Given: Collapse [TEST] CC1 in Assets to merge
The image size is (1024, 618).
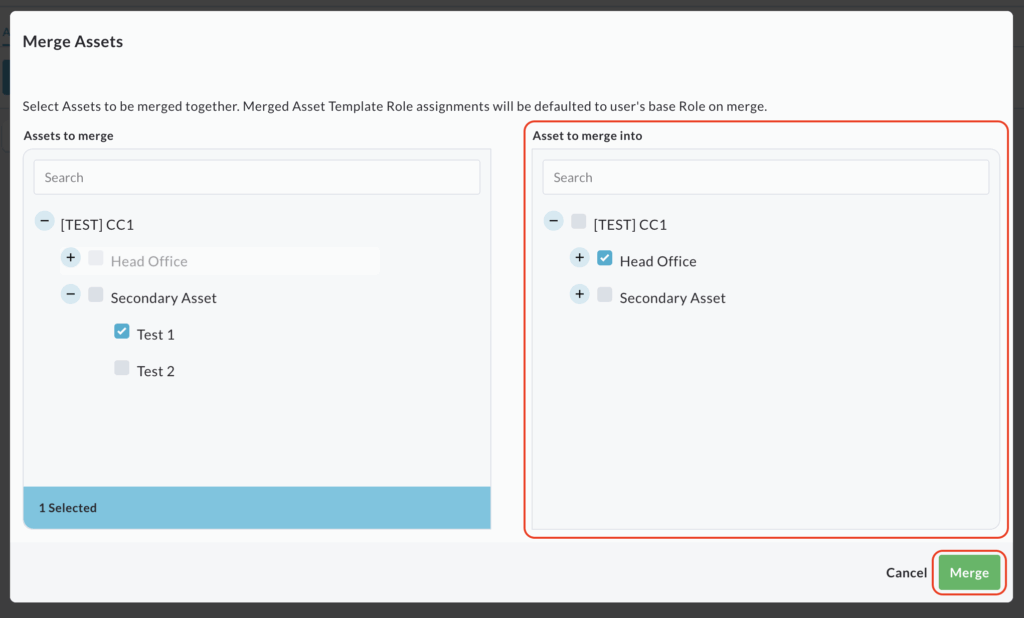Looking at the screenshot, I should coord(44,221).
